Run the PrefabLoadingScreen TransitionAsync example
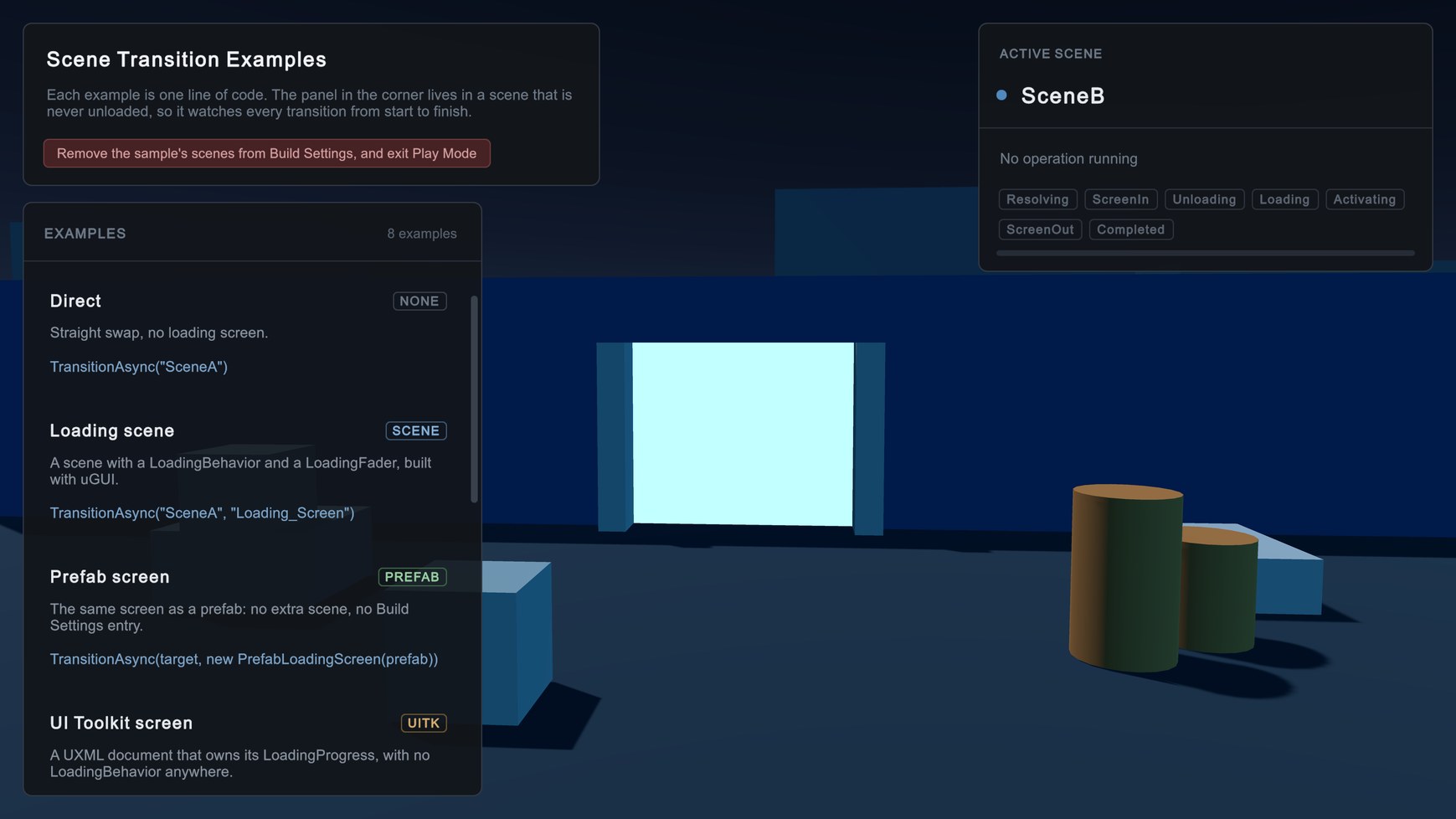This screenshot has height=819, width=1456. click(x=244, y=659)
